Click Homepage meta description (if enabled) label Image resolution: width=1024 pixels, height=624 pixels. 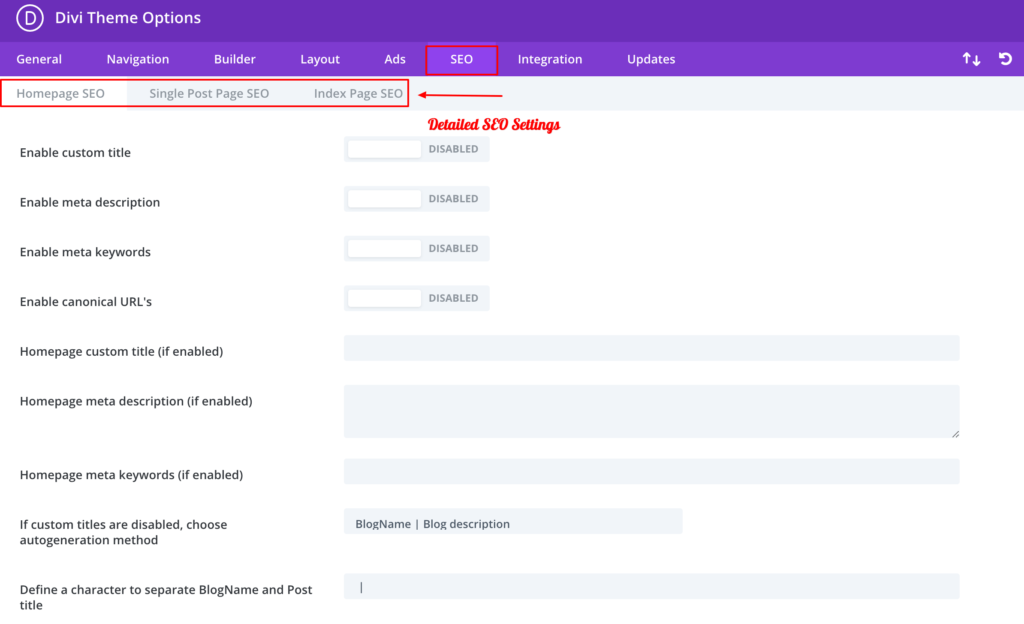[136, 401]
